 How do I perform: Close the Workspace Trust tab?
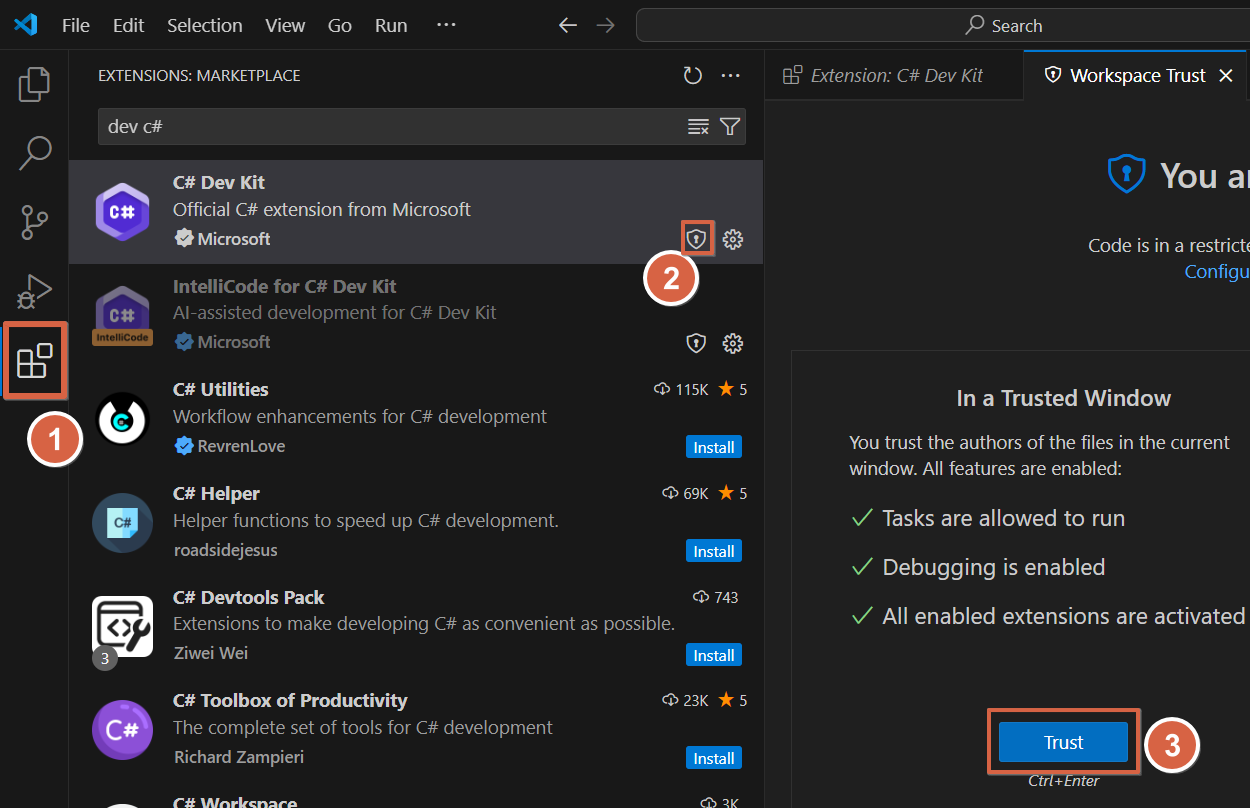(1226, 76)
